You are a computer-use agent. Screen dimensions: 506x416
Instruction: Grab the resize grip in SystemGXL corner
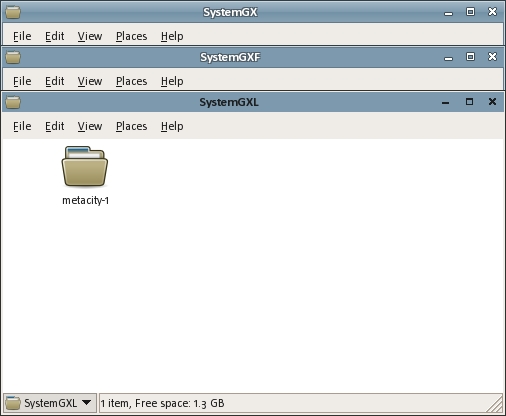(495, 404)
